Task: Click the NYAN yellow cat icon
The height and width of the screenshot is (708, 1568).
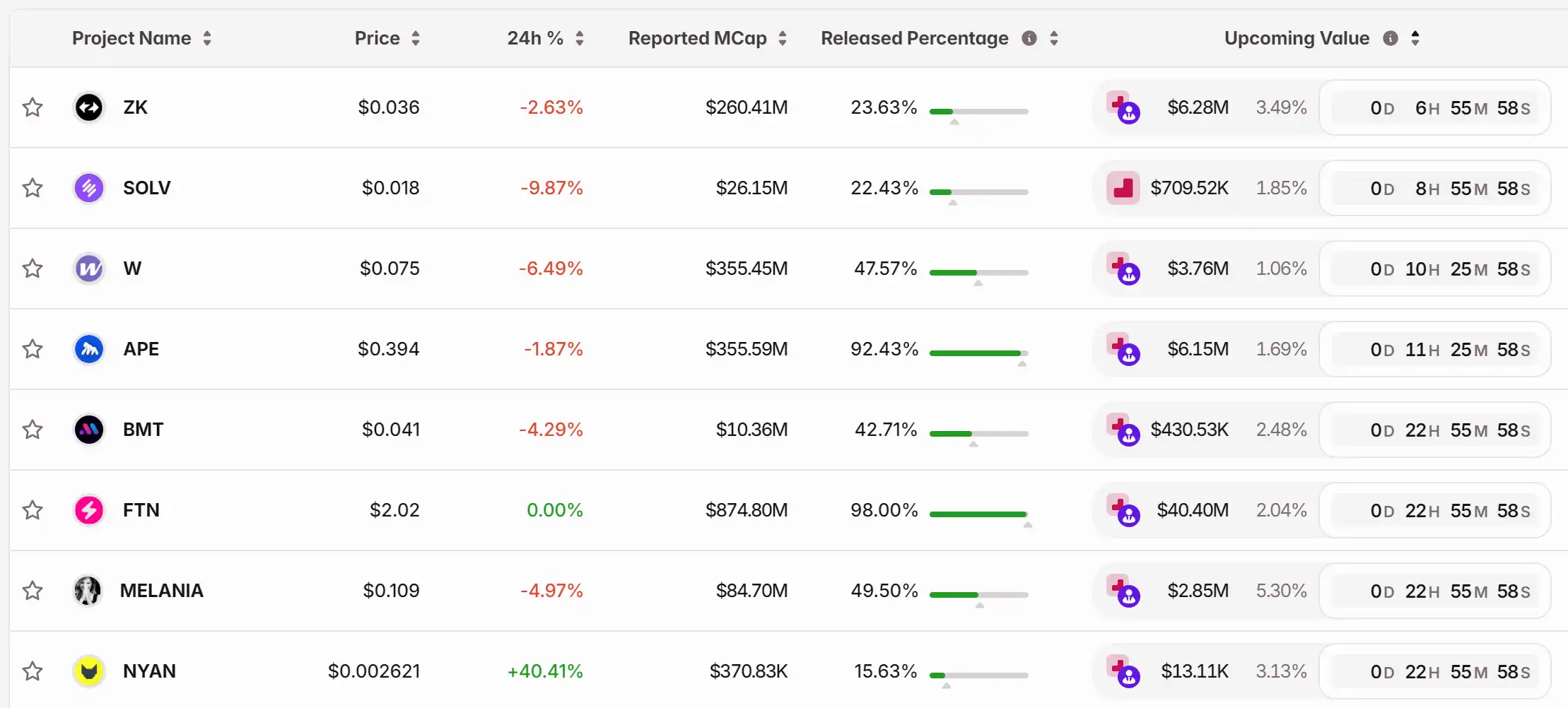Action: (x=89, y=671)
